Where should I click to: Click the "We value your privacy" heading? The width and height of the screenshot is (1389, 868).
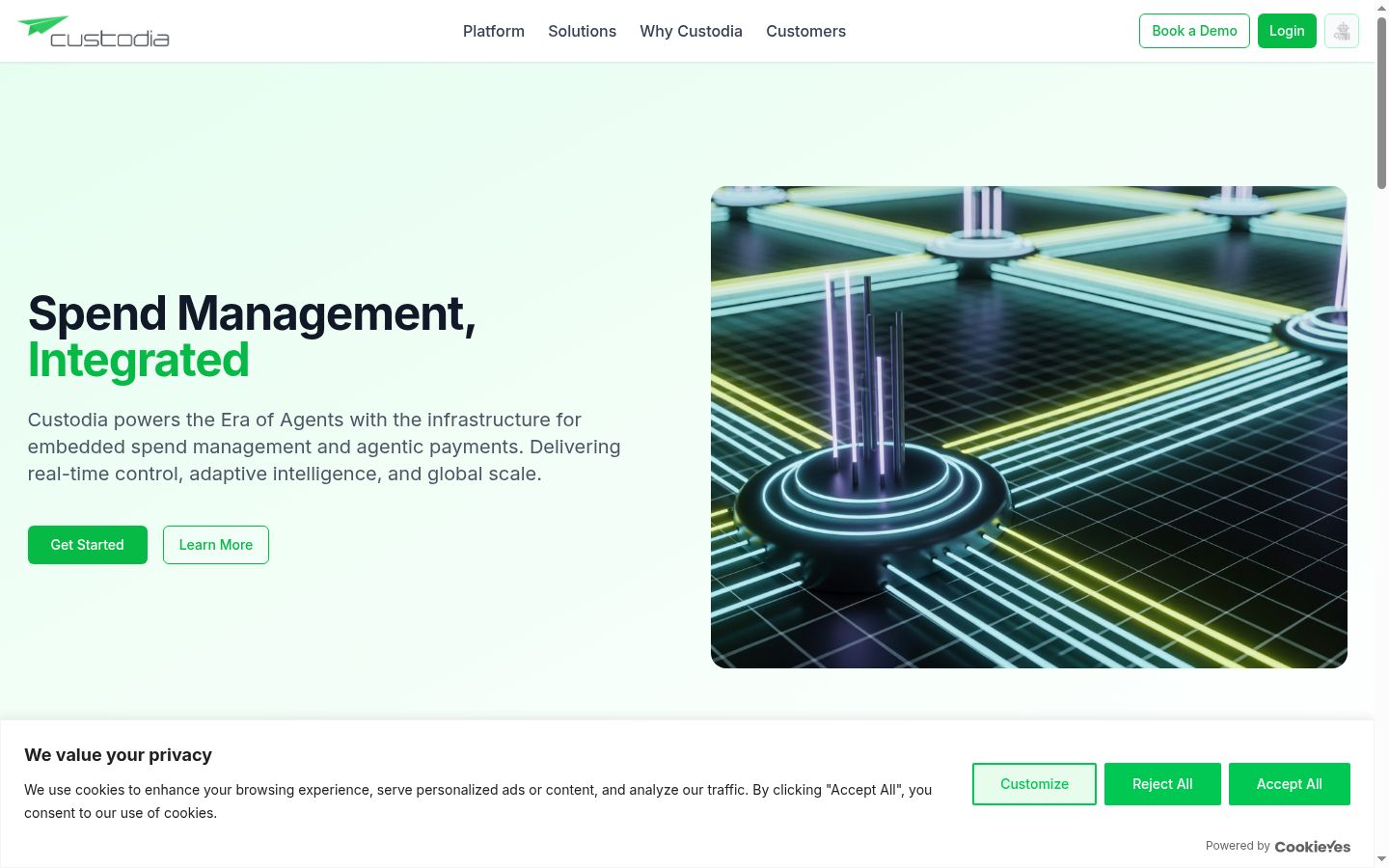click(x=118, y=755)
